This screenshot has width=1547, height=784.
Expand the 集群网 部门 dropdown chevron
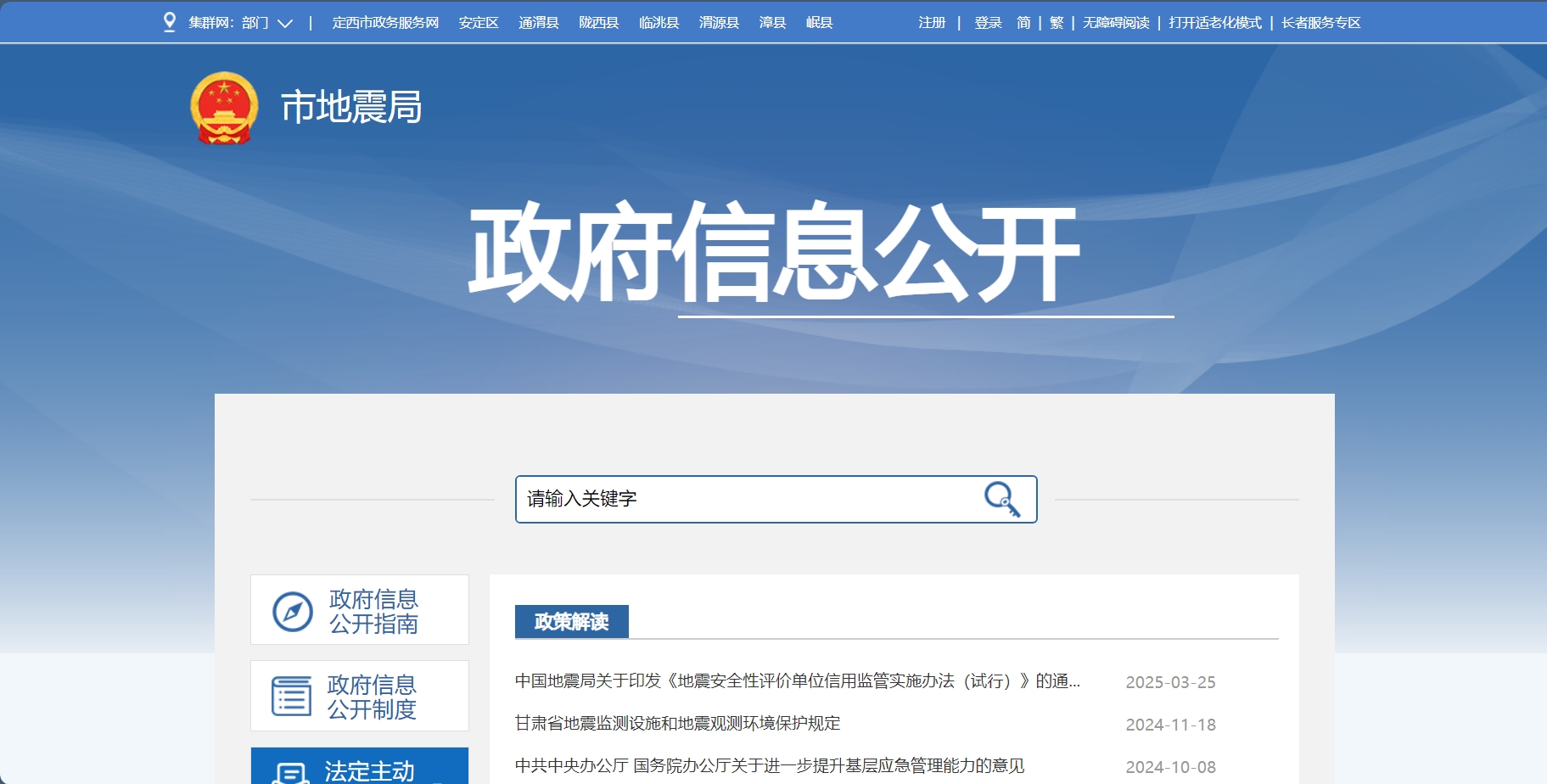pos(285,23)
